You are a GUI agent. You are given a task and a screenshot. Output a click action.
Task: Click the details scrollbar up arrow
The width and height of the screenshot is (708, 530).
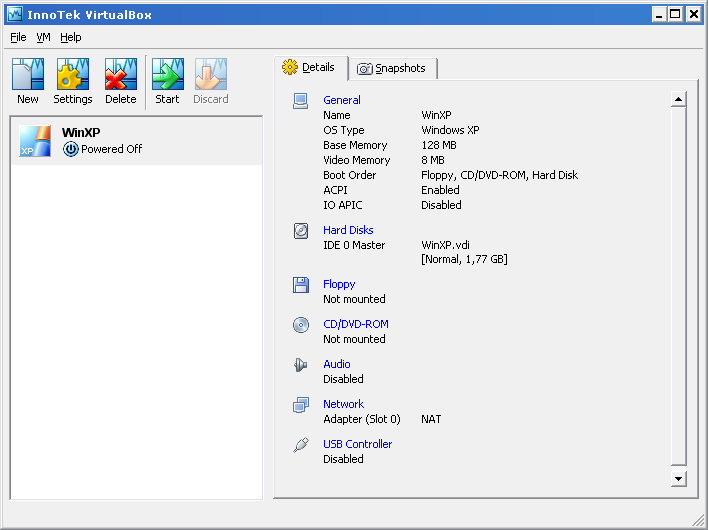point(678,99)
